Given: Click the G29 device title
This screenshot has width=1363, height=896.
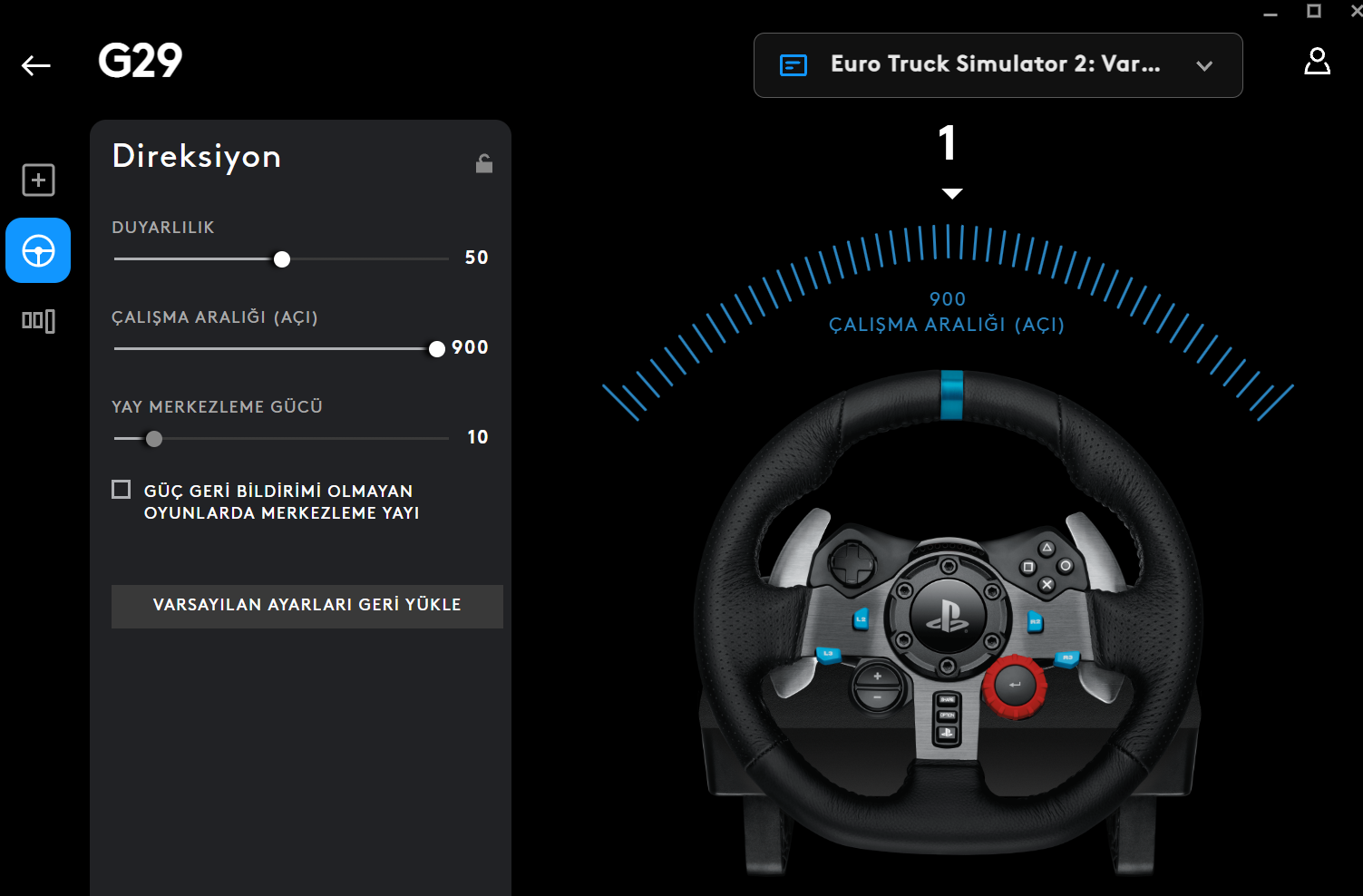Looking at the screenshot, I should tap(141, 62).
